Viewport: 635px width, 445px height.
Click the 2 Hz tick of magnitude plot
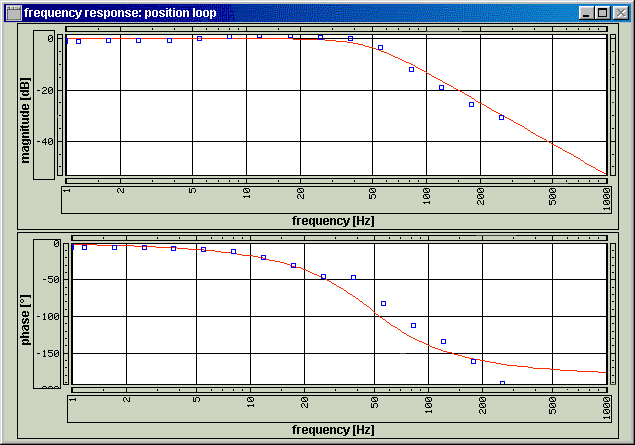pos(120,191)
